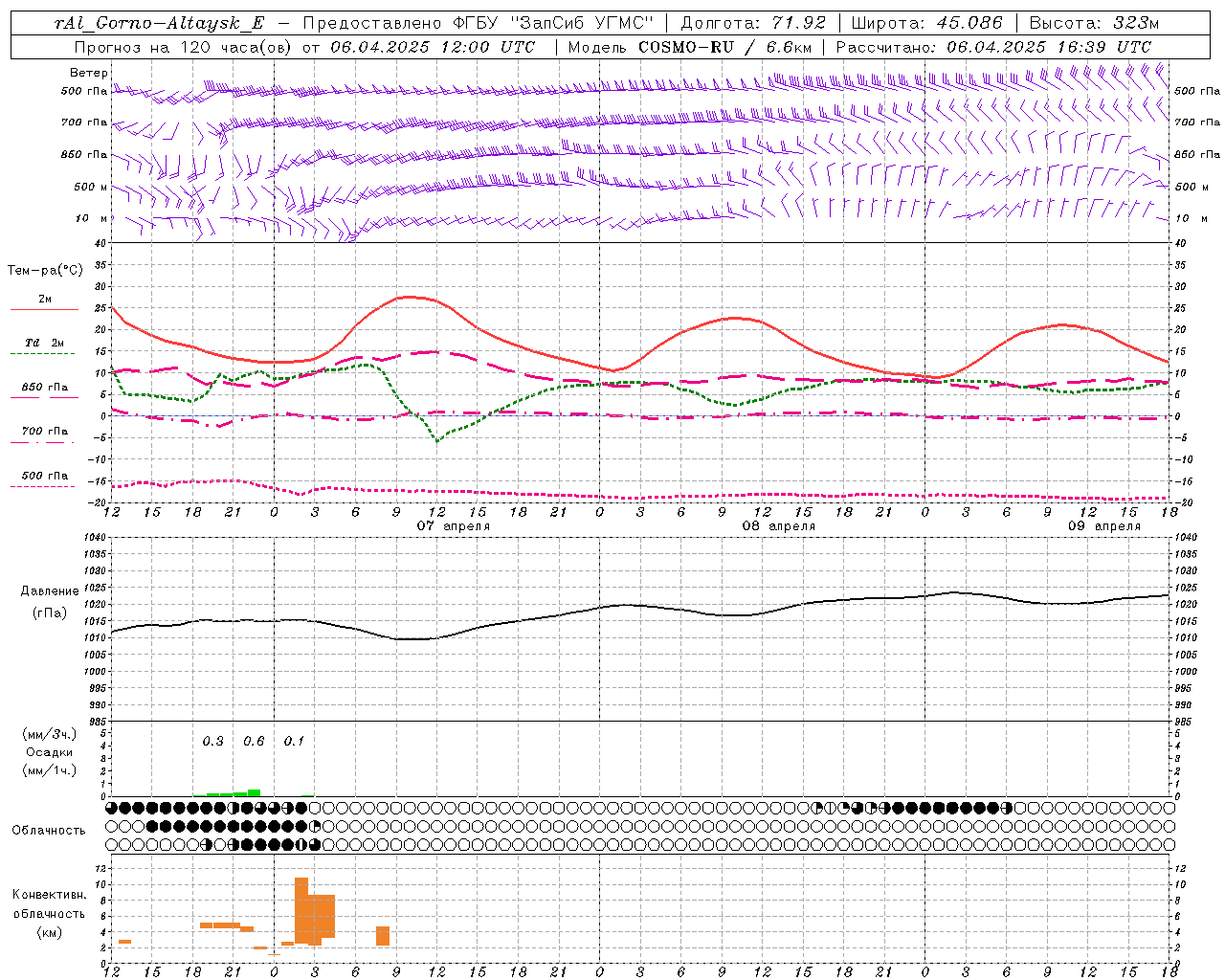Click the orange convective bar near hour 9

point(383,936)
